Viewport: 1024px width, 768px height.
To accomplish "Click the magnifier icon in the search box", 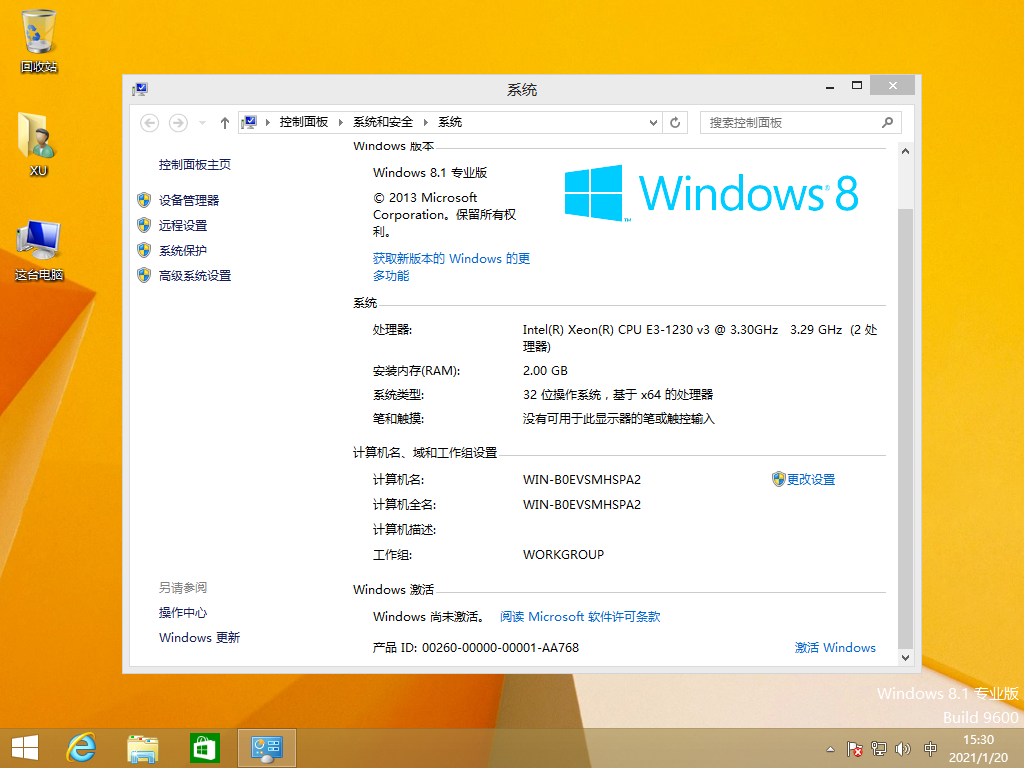I will click(x=887, y=122).
